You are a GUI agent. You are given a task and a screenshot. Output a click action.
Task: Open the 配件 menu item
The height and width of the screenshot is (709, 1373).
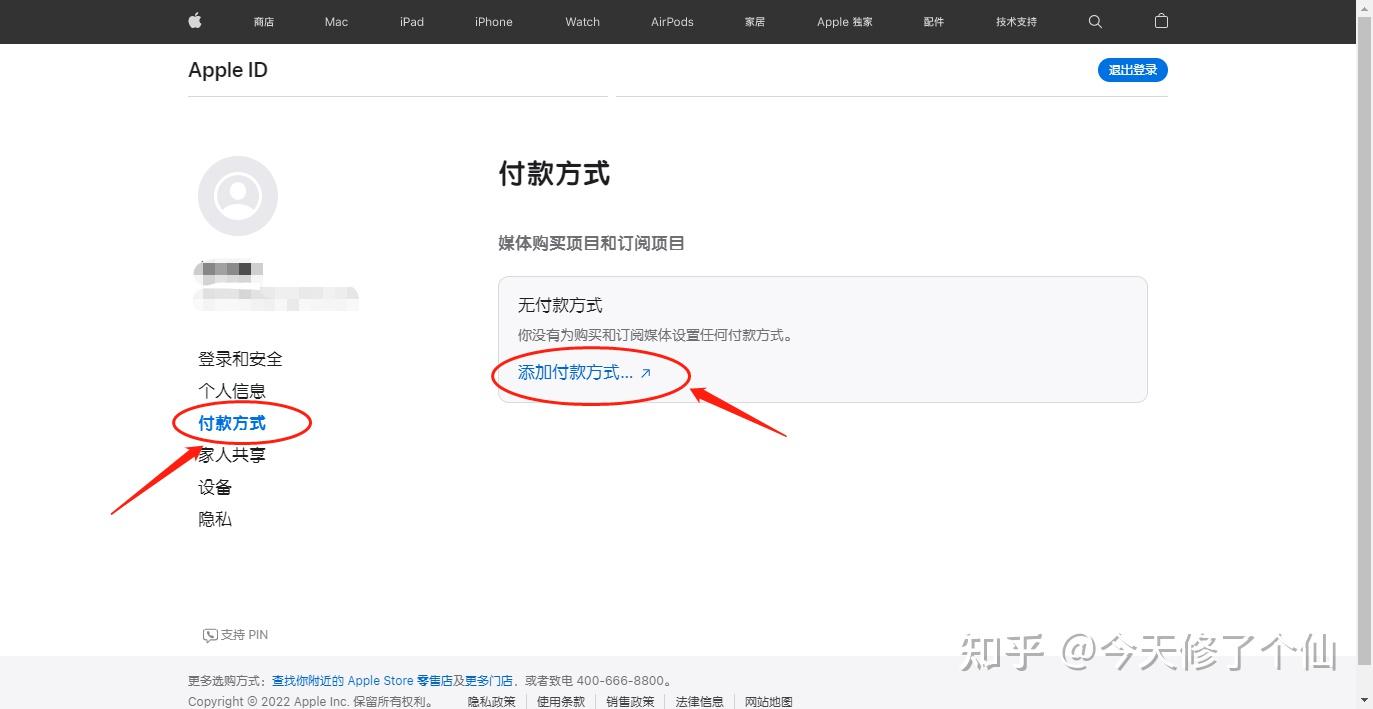click(934, 22)
